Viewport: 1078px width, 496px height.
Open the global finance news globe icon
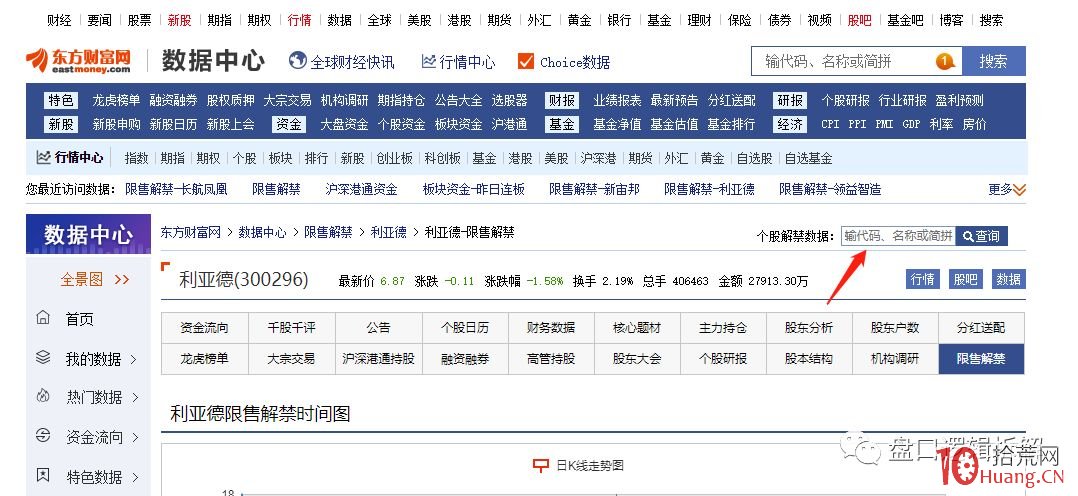[298, 61]
